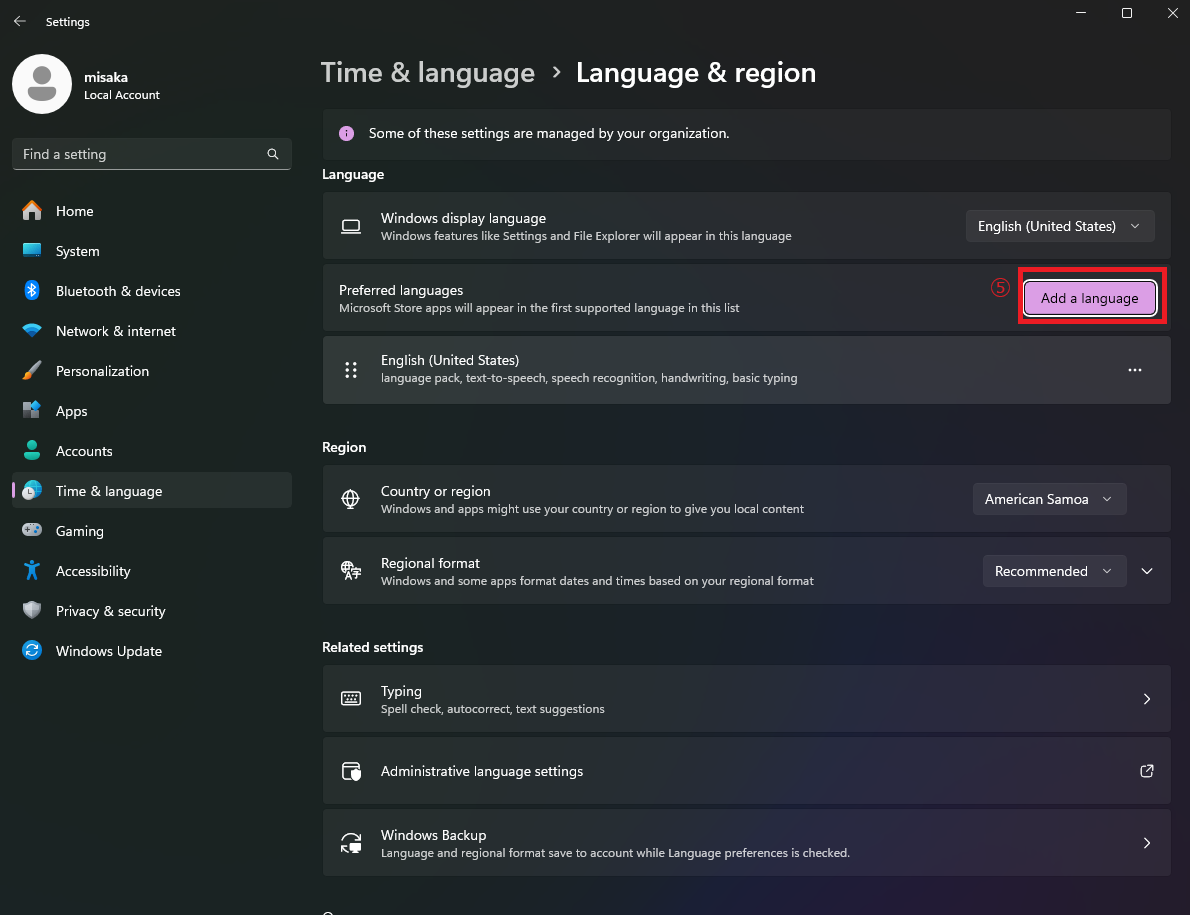Image resolution: width=1190 pixels, height=915 pixels.
Task: Click the back arrow in Settings title bar
Action: point(20,21)
